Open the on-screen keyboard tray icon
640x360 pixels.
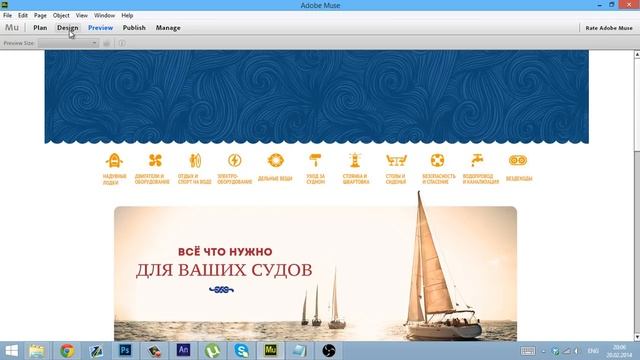click(x=528, y=351)
